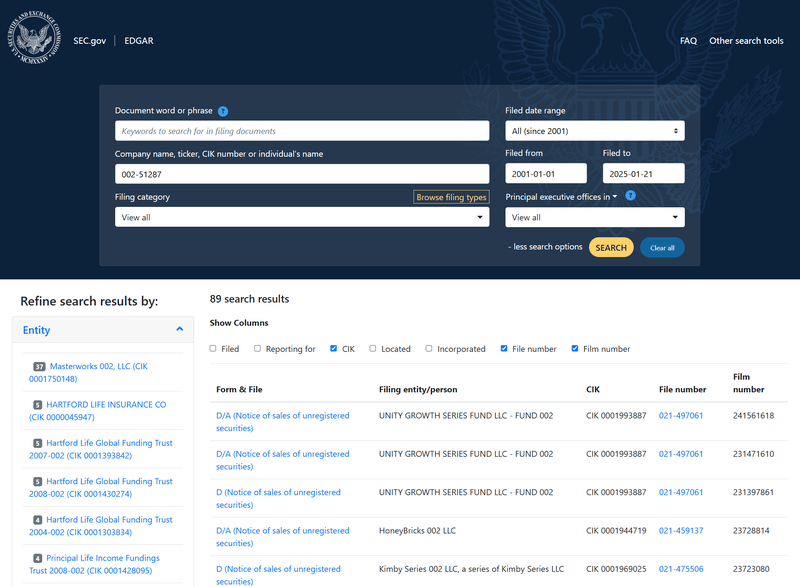Filter by Hartford Life Global Funding Trust 2008-002

click(x=101, y=487)
